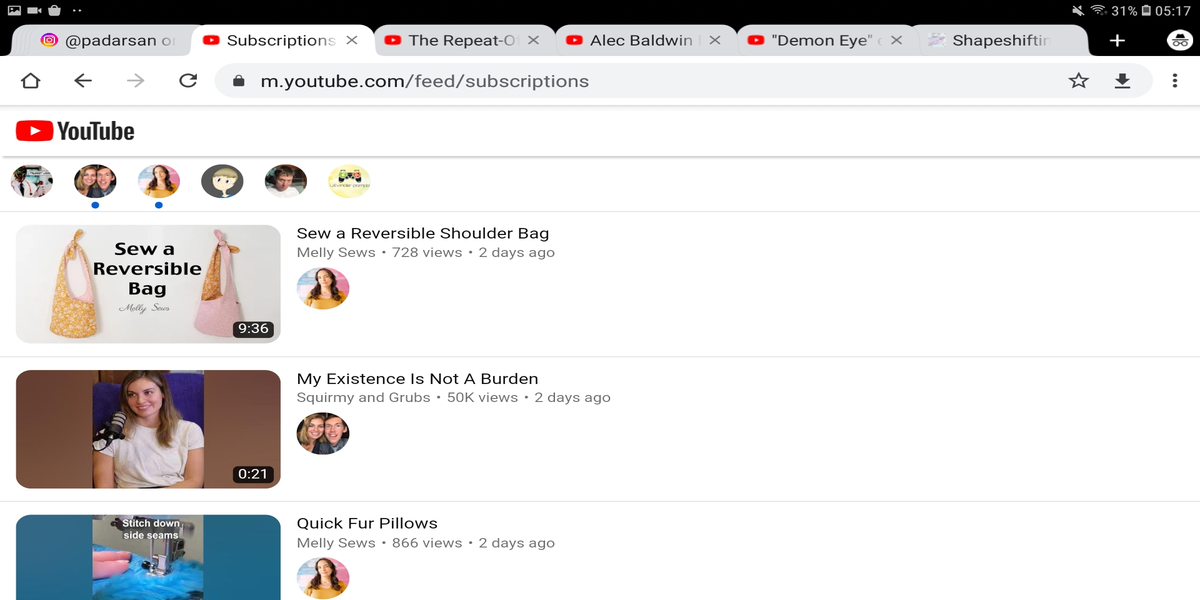Click the forward arrow in toolbar
Viewport: 1200px width, 600px height.
pyautogui.click(x=135, y=81)
